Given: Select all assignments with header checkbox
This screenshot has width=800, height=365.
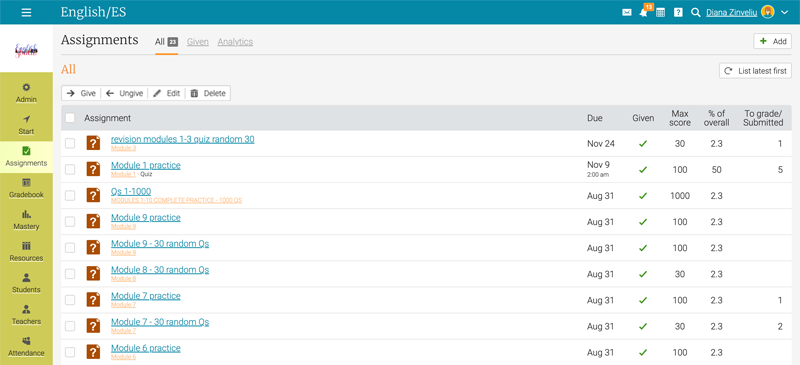Looking at the screenshot, I should 70,118.
